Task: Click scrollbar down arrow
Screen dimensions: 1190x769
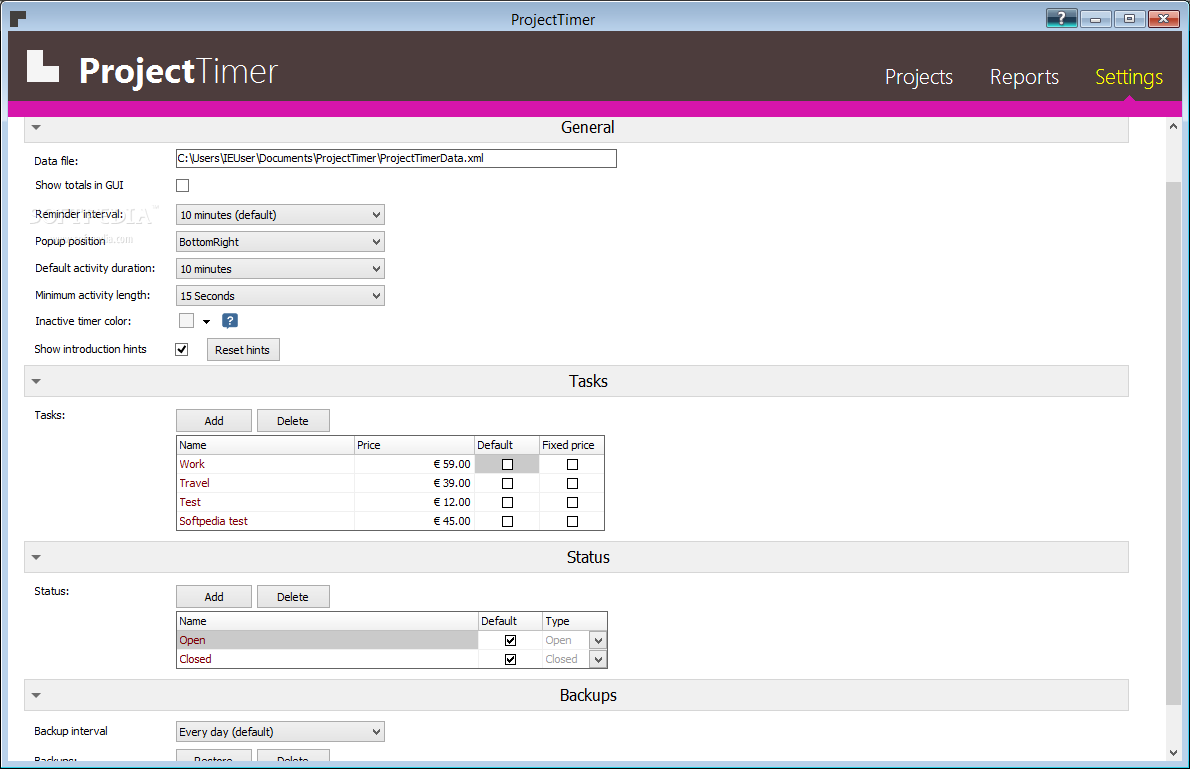Action: click(1173, 753)
